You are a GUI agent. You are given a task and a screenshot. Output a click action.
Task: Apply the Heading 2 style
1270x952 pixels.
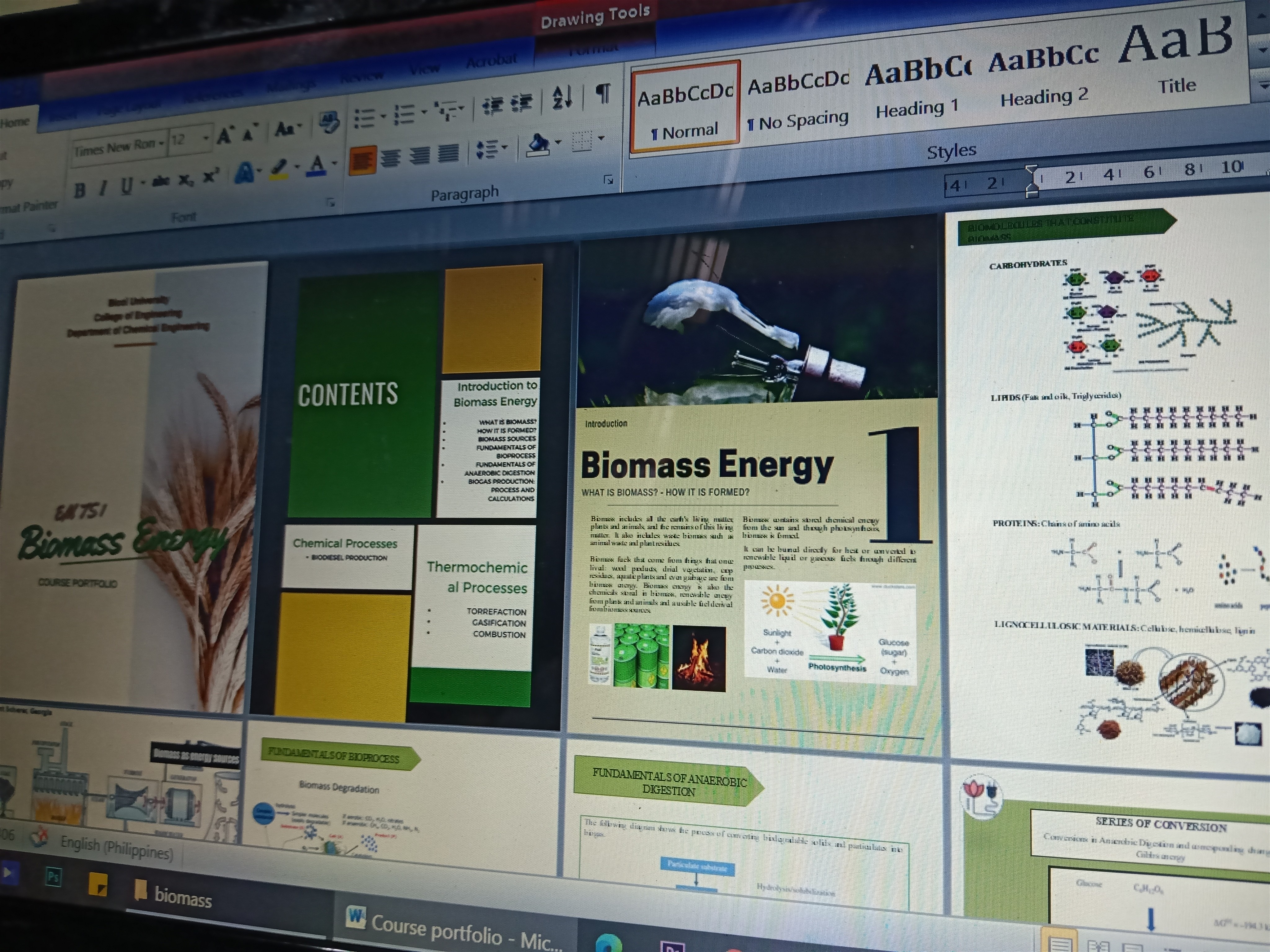coord(1044,76)
